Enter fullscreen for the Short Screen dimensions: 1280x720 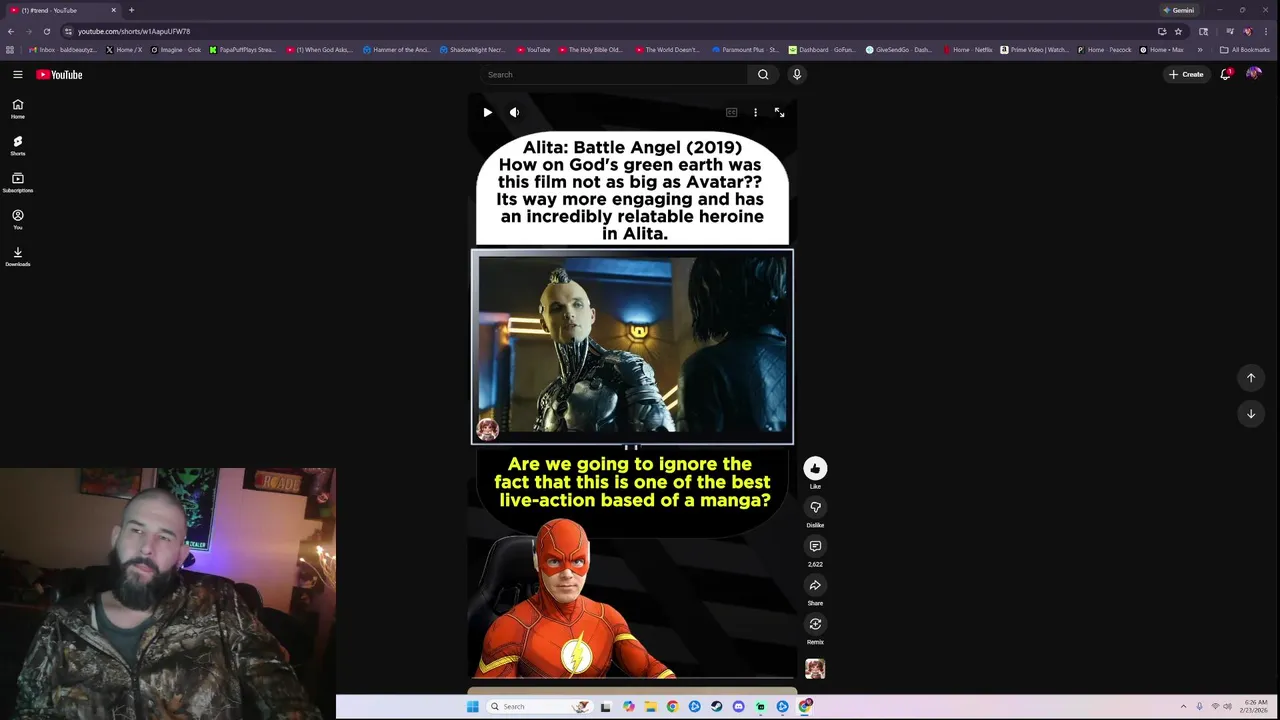(x=779, y=112)
